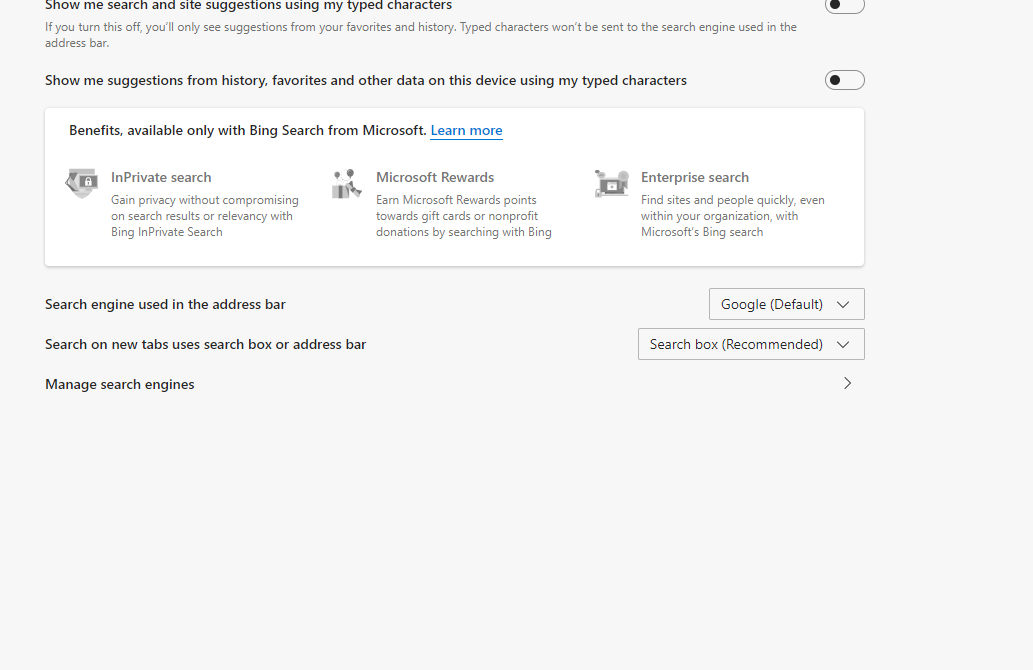Viewport: 1033px width, 670px height.
Task: Toggle suggestions from history, favorites and device data
Action: [844, 79]
